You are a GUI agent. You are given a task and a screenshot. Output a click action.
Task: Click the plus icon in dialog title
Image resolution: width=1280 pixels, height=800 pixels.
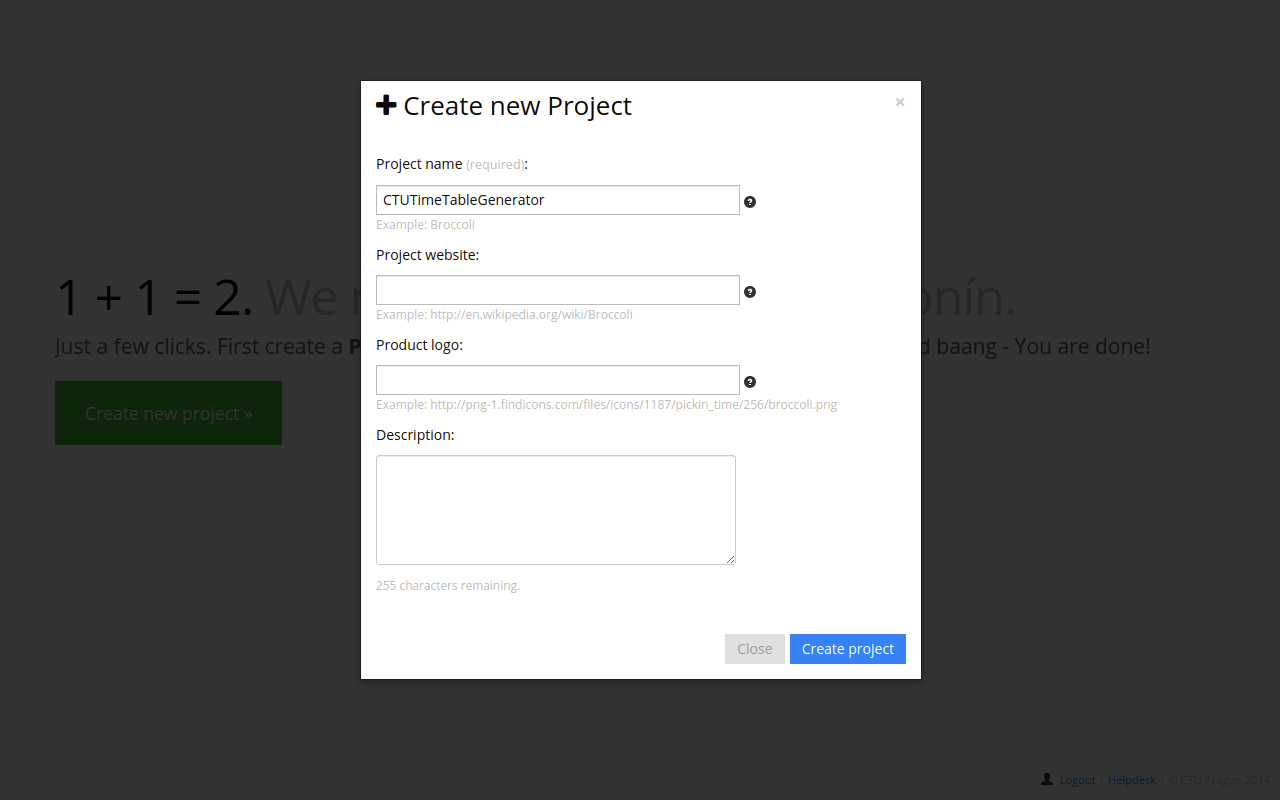386,105
